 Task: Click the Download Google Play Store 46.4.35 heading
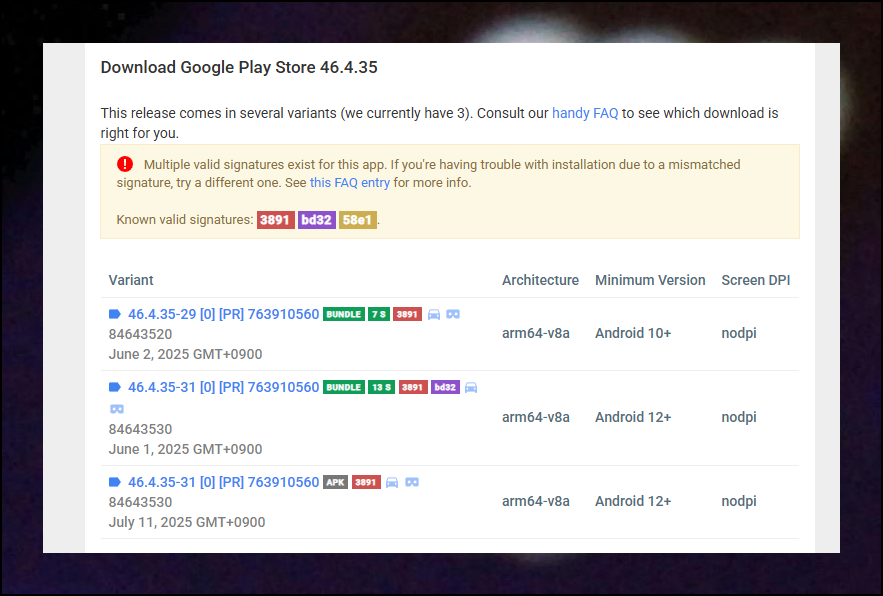click(x=239, y=67)
